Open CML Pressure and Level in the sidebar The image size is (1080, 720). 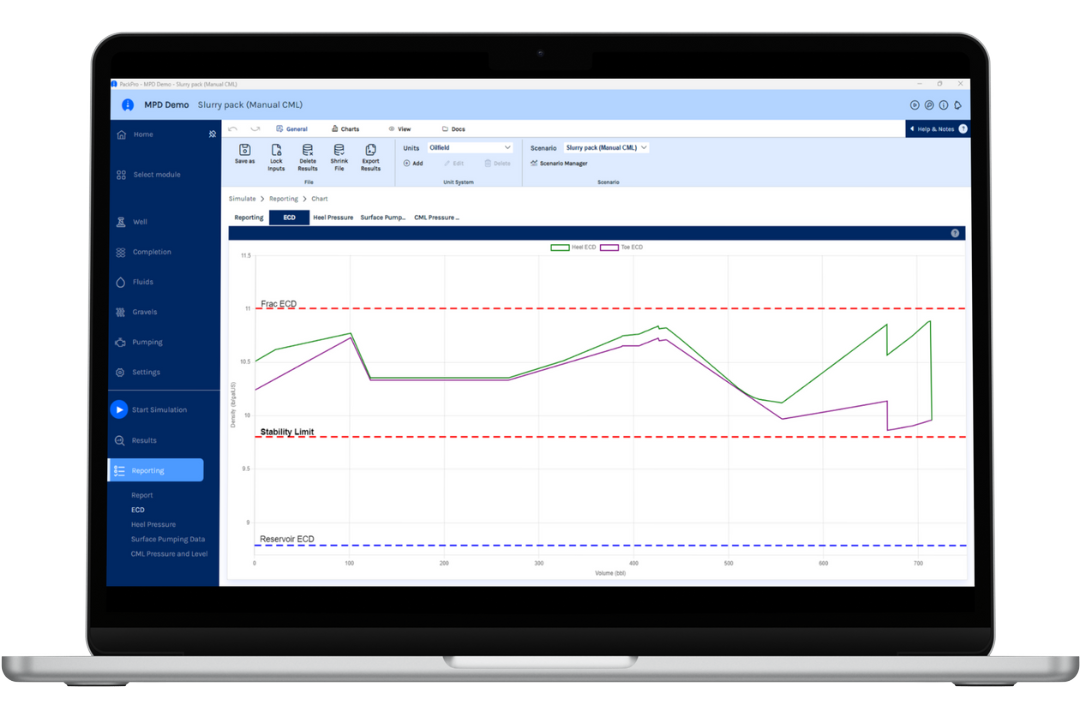coord(169,554)
